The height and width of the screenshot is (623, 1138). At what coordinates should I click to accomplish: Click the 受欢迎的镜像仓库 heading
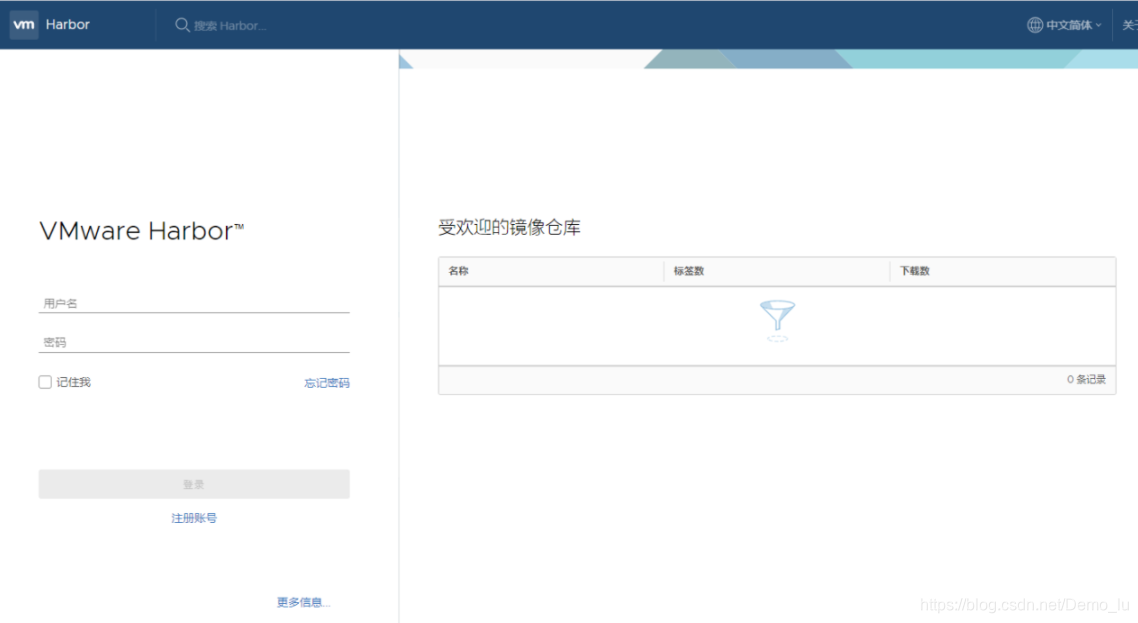pos(509,227)
